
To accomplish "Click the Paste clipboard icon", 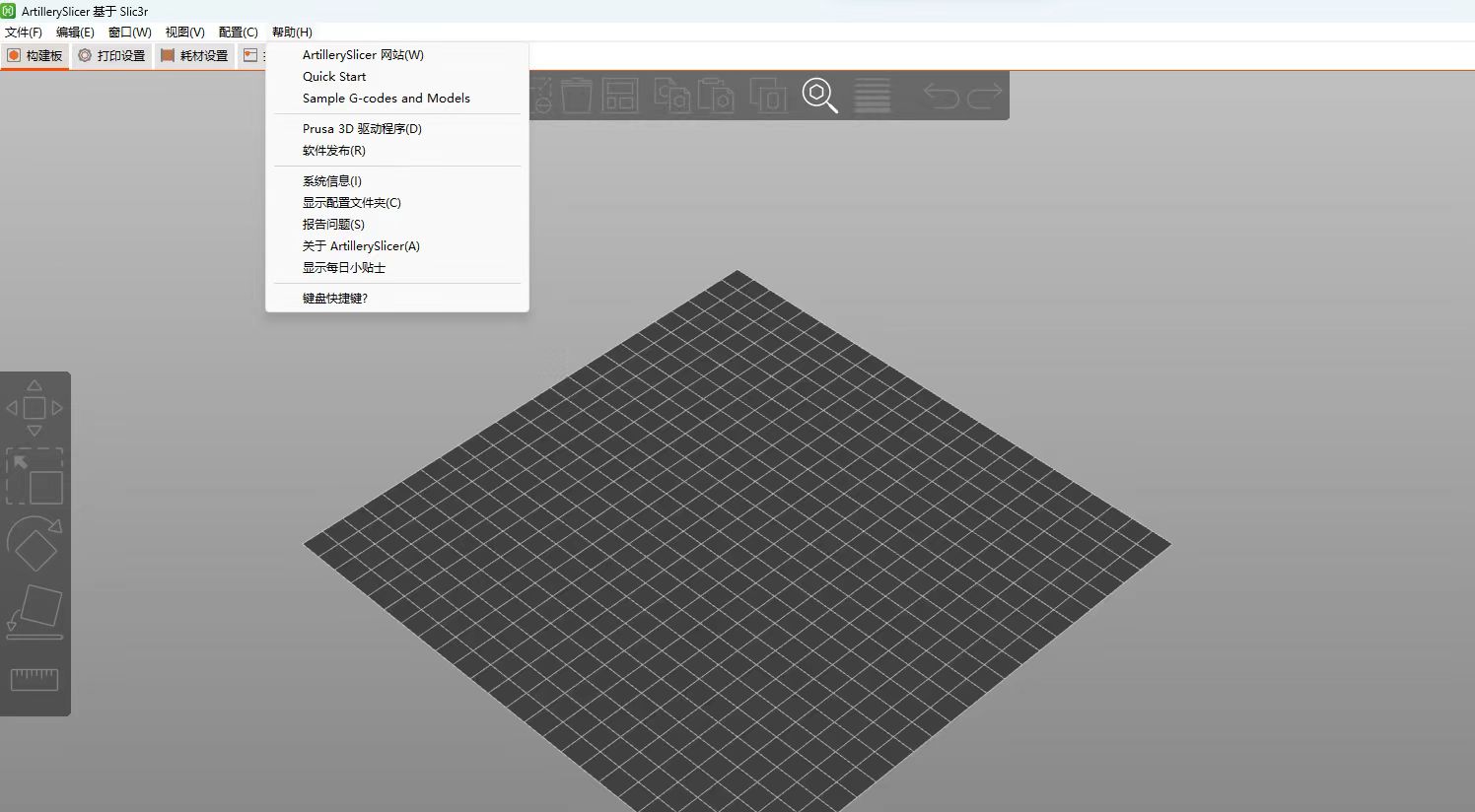I will click(x=717, y=96).
